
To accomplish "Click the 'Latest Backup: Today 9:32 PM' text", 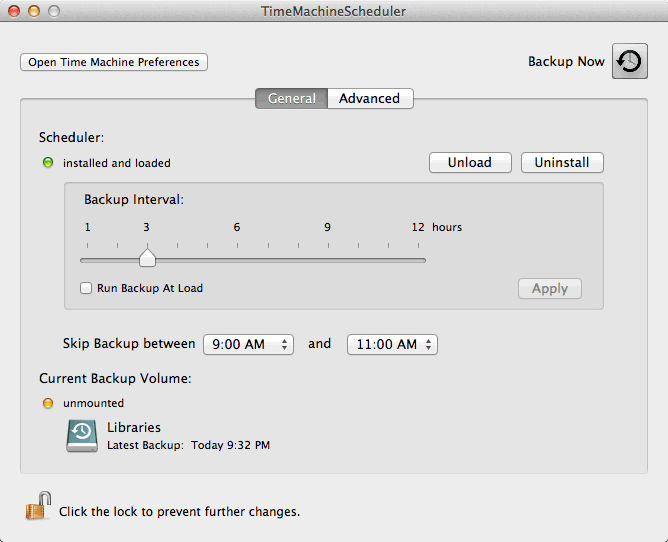I will (188, 445).
